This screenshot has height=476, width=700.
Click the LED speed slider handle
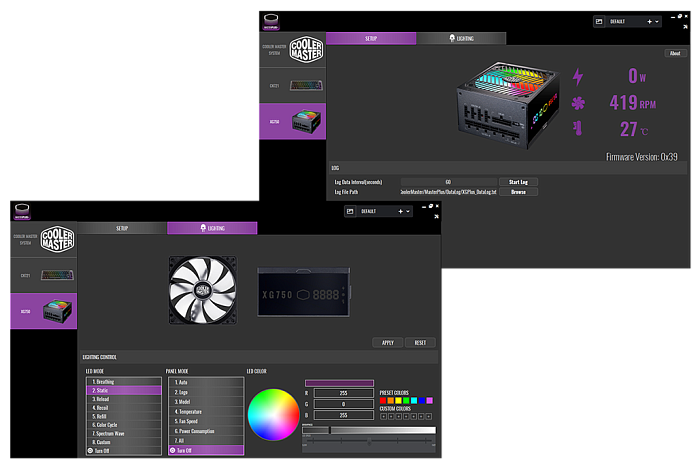click(369, 442)
